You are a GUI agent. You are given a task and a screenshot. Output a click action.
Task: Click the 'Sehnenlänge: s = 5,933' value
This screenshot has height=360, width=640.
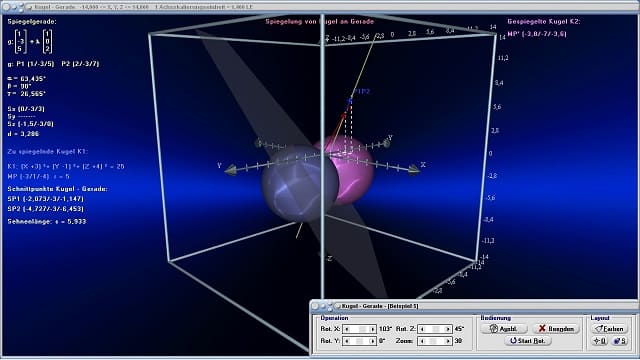pyautogui.click(x=47, y=222)
